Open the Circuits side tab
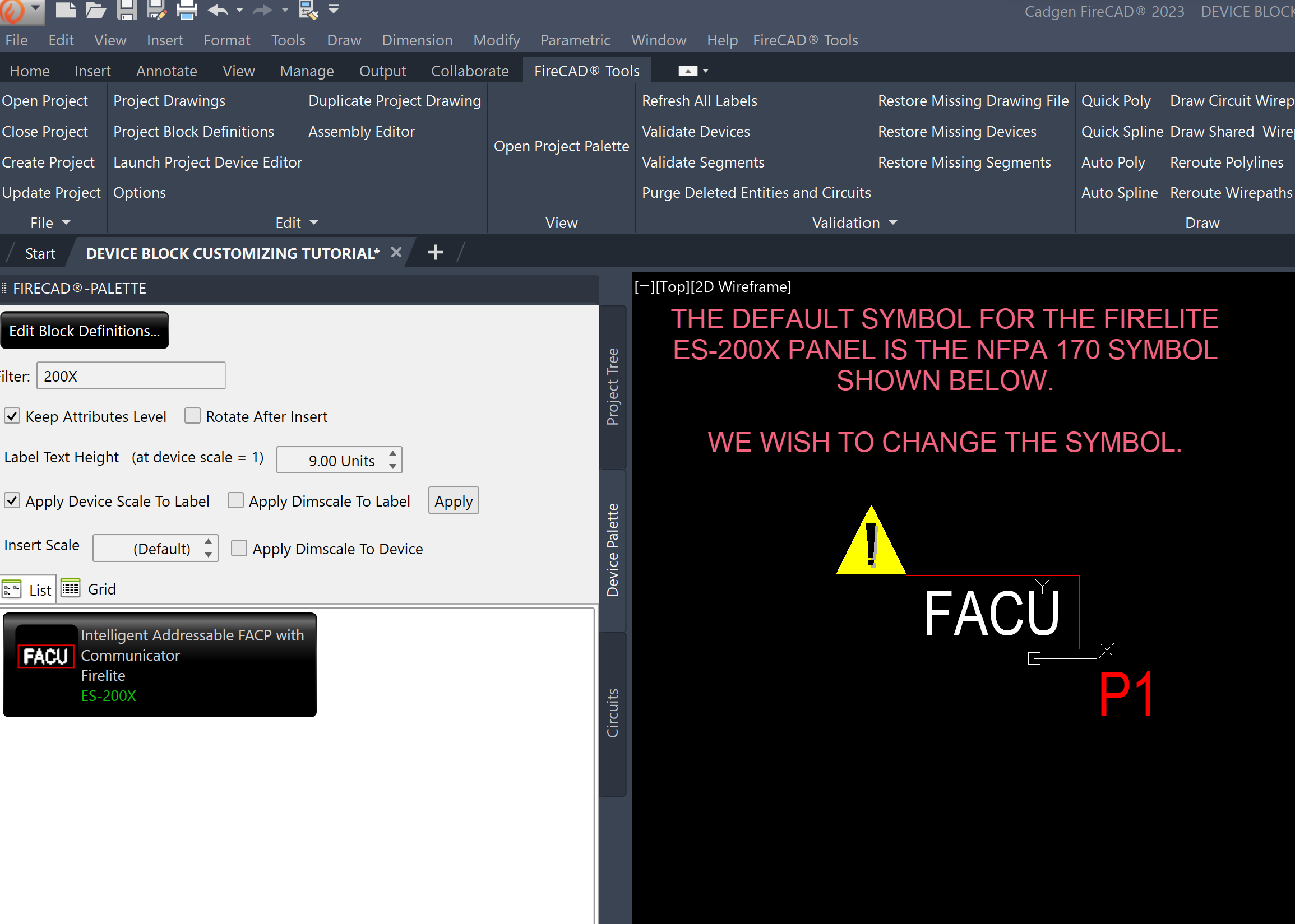1295x924 pixels. tap(613, 713)
